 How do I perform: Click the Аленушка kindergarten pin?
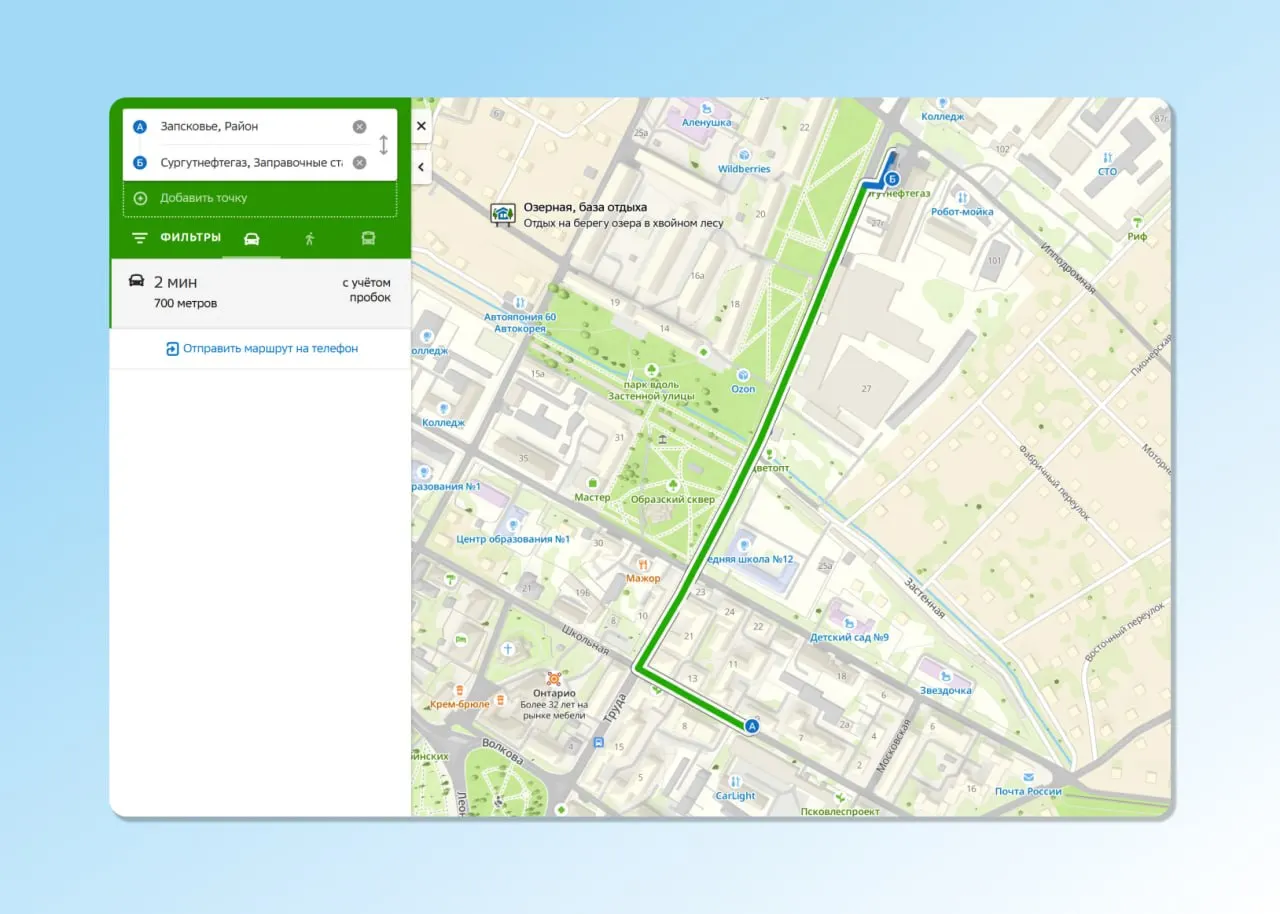point(707,109)
